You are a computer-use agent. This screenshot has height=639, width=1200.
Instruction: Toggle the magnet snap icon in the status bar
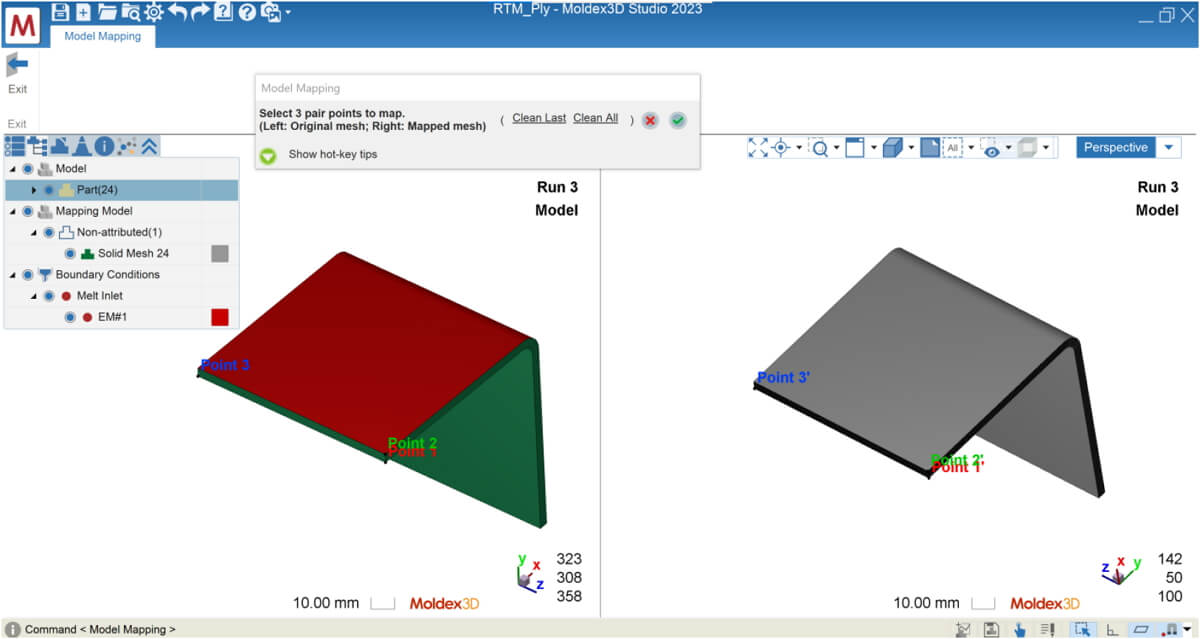click(x=1168, y=629)
